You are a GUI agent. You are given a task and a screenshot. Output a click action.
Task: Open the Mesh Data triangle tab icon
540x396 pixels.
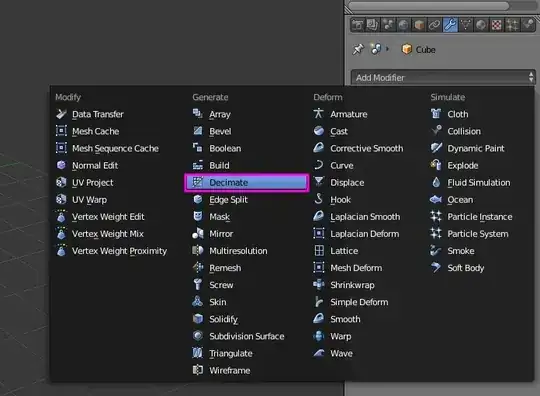point(466,25)
